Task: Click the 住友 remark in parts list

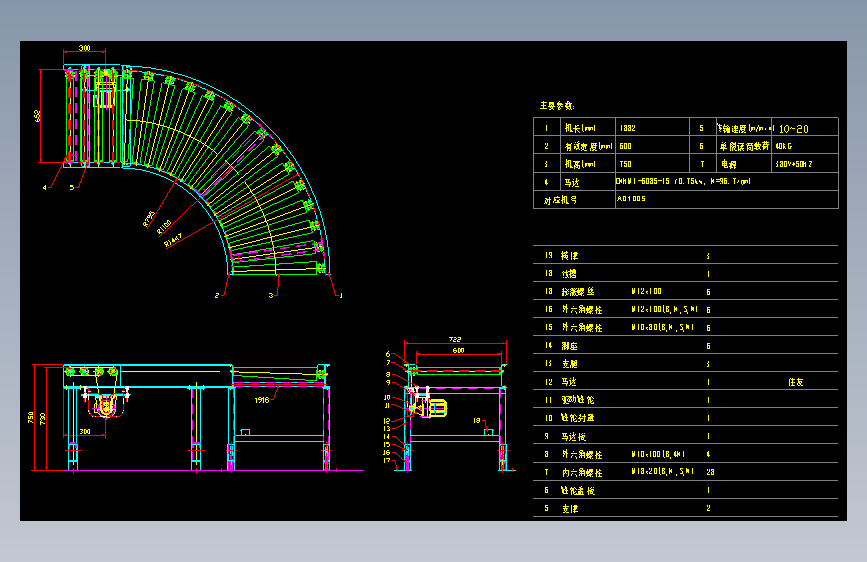Action: pyautogui.click(x=796, y=382)
